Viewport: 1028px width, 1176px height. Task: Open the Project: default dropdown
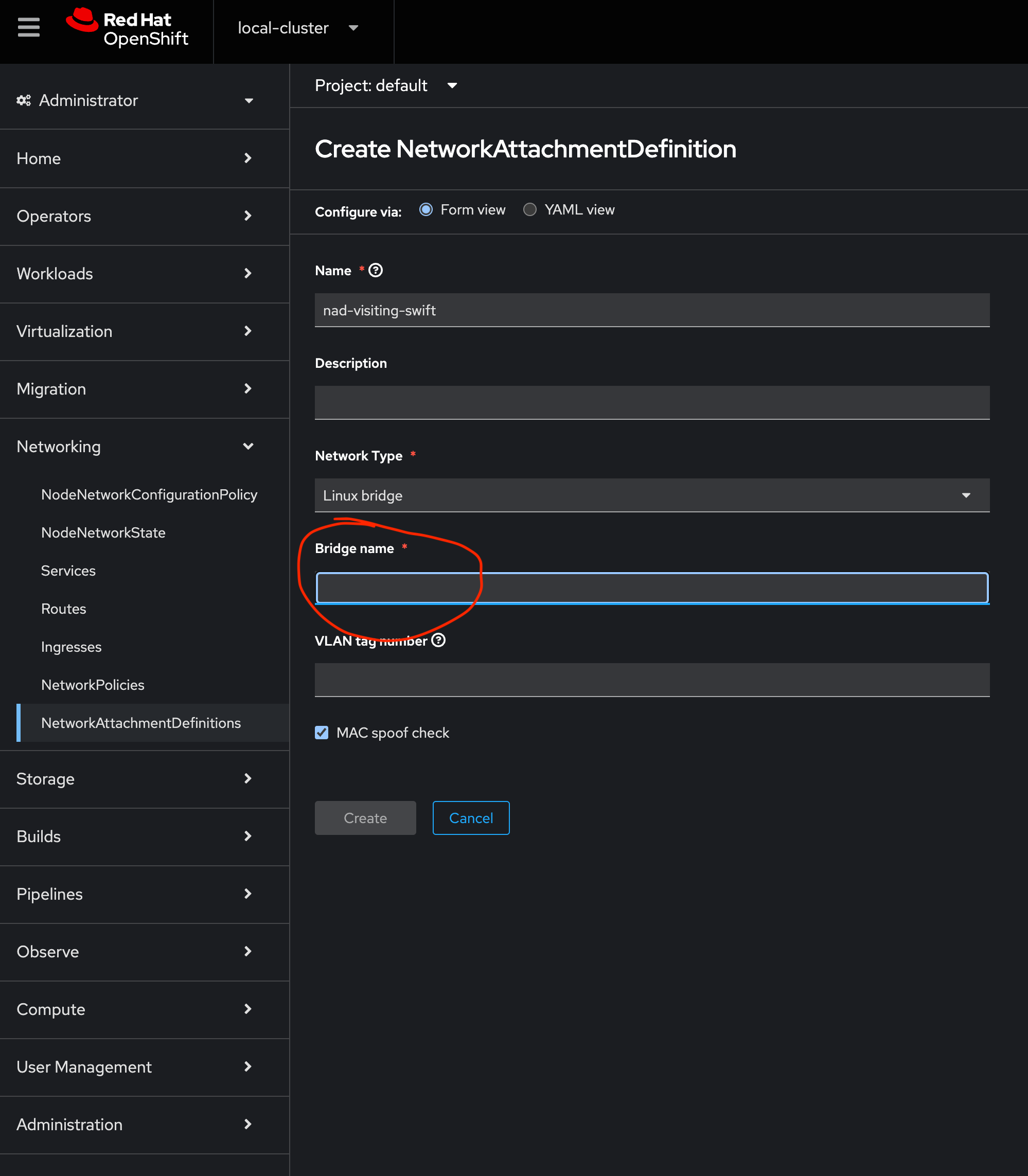[385, 85]
